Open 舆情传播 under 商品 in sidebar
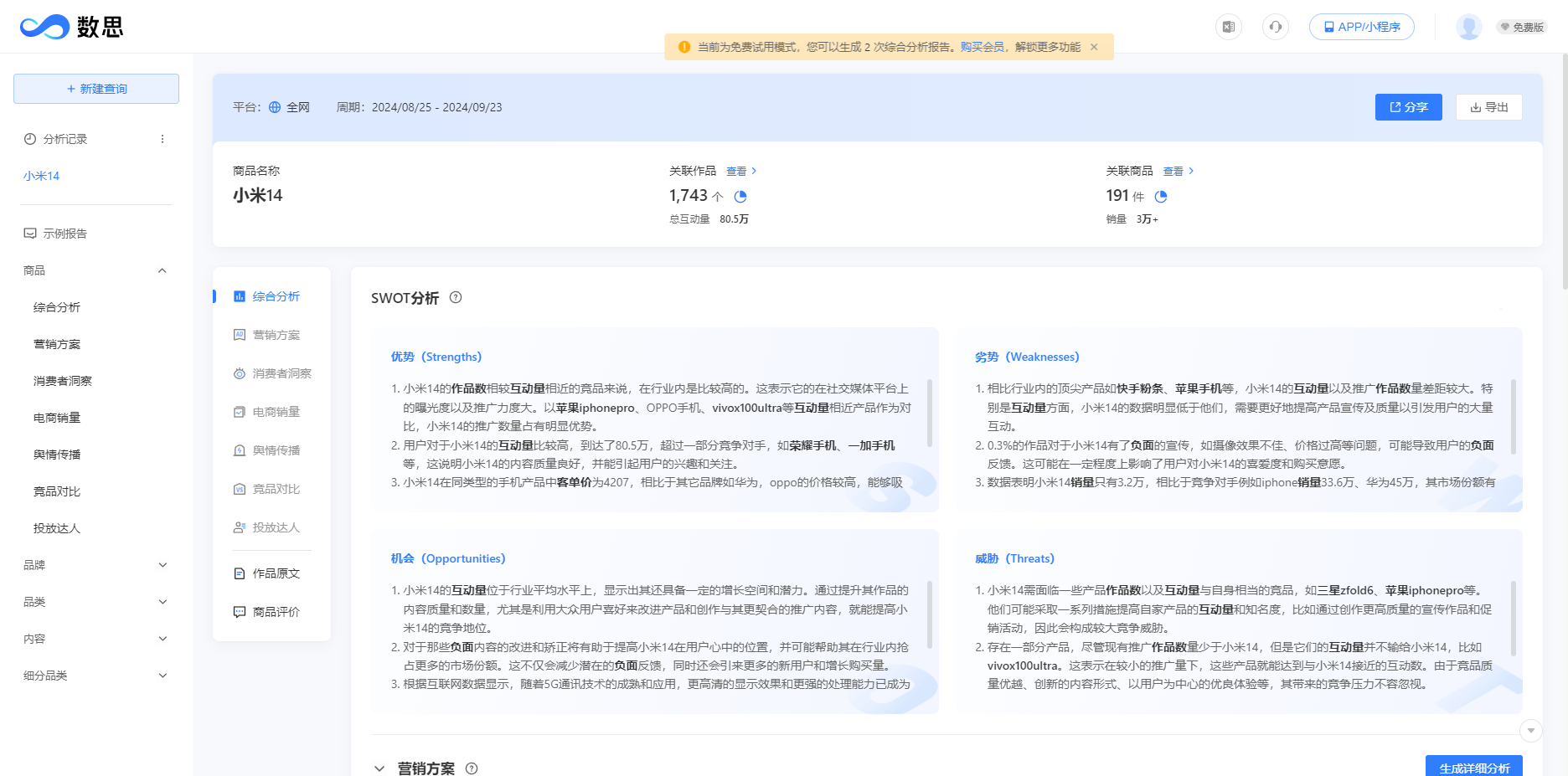 57,455
